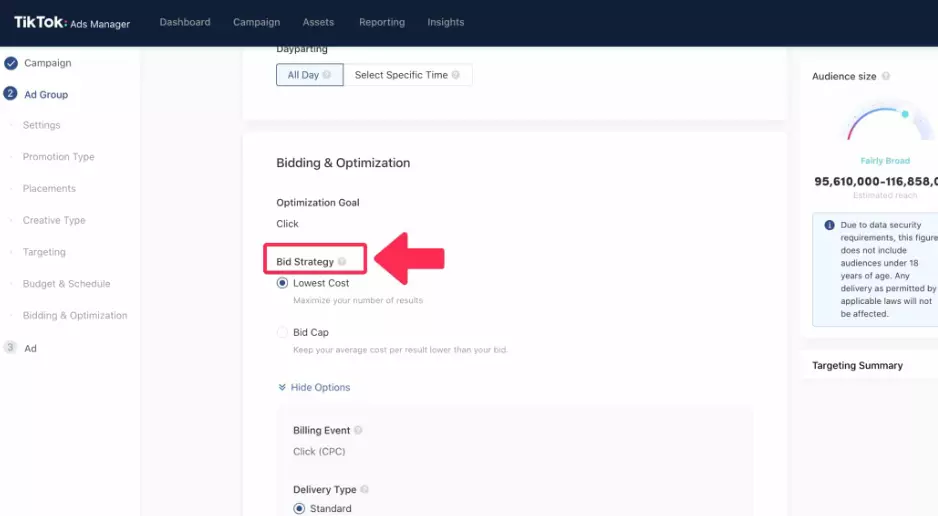The image size is (938, 516).
Task: Open the Delivery Type help icon
Action: pyautogui.click(x=364, y=489)
